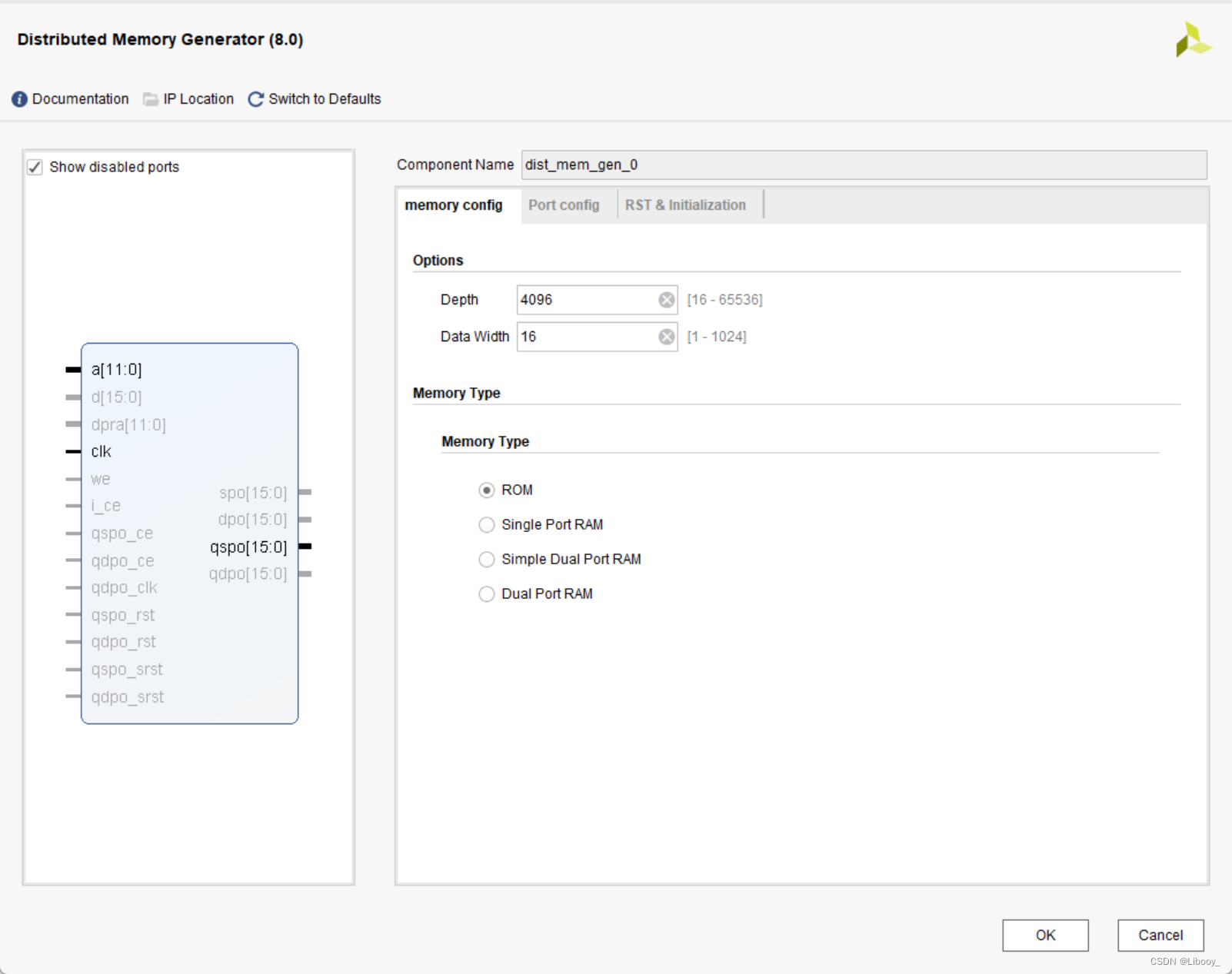Open the RST & Initialization tab
This screenshot has height=974, width=1232.
[x=685, y=205]
